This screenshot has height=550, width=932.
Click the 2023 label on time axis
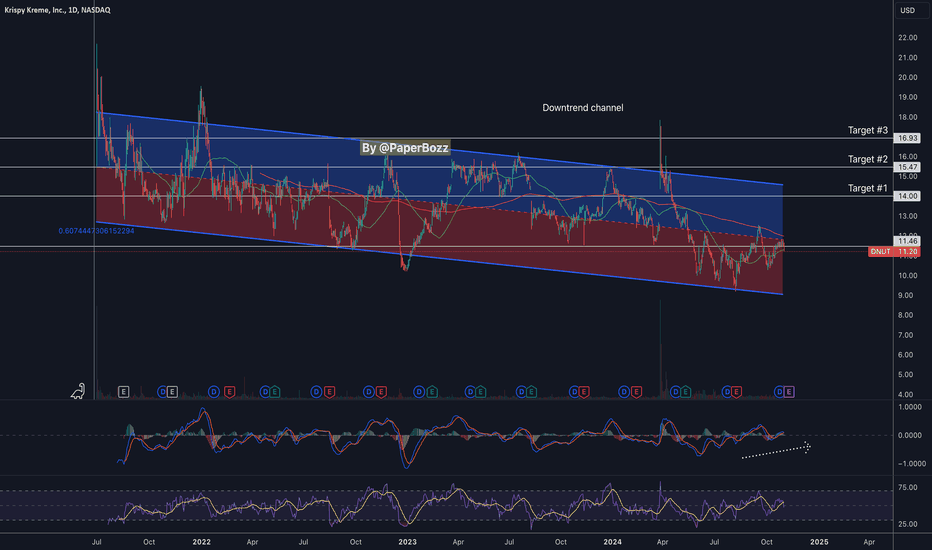[x=407, y=542]
